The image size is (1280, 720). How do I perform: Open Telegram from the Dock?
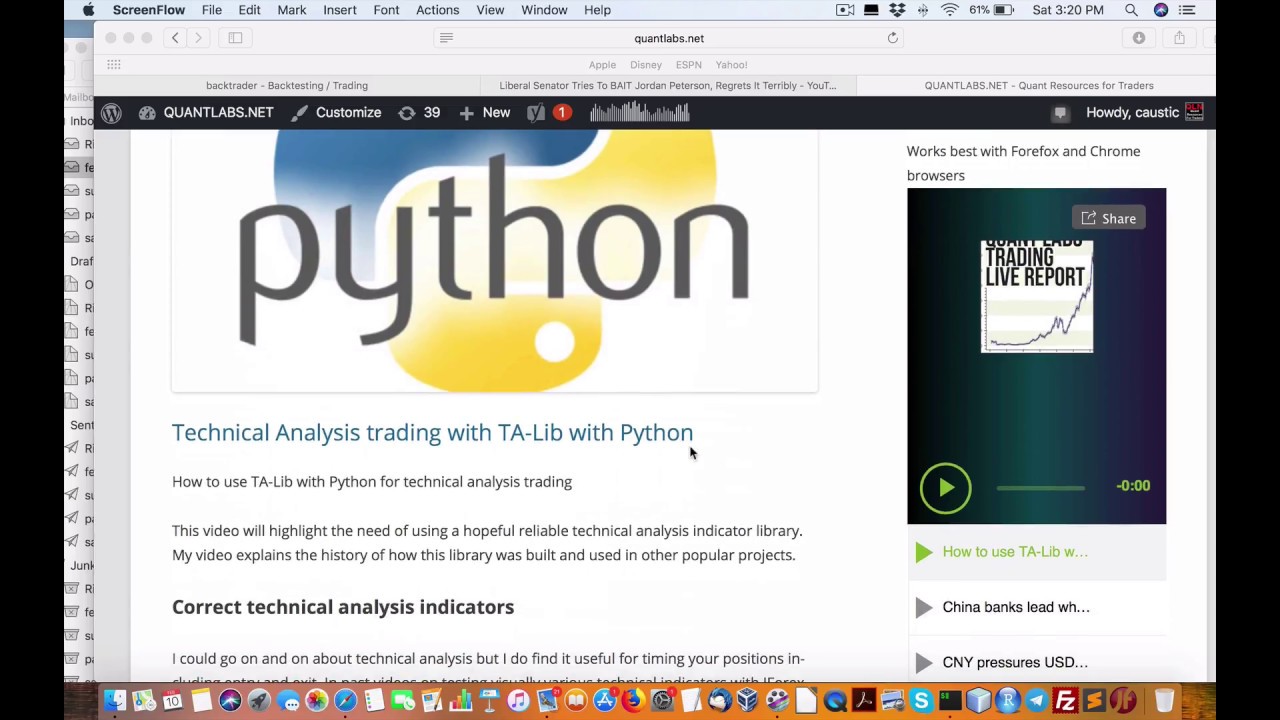(x=1036, y=701)
